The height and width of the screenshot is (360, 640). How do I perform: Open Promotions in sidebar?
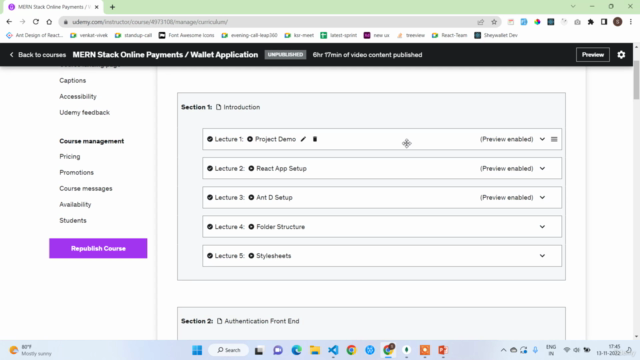coord(76,172)
